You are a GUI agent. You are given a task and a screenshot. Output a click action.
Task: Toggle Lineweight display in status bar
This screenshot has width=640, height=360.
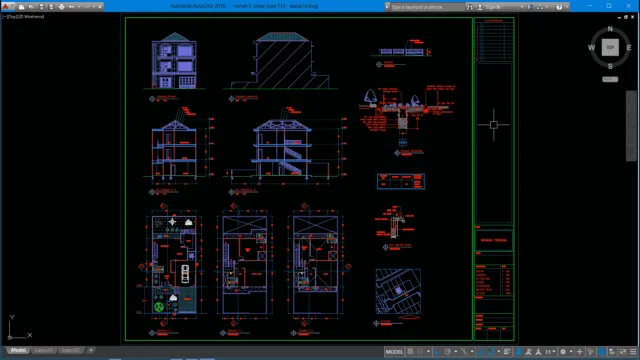click(x=507, y=352)
